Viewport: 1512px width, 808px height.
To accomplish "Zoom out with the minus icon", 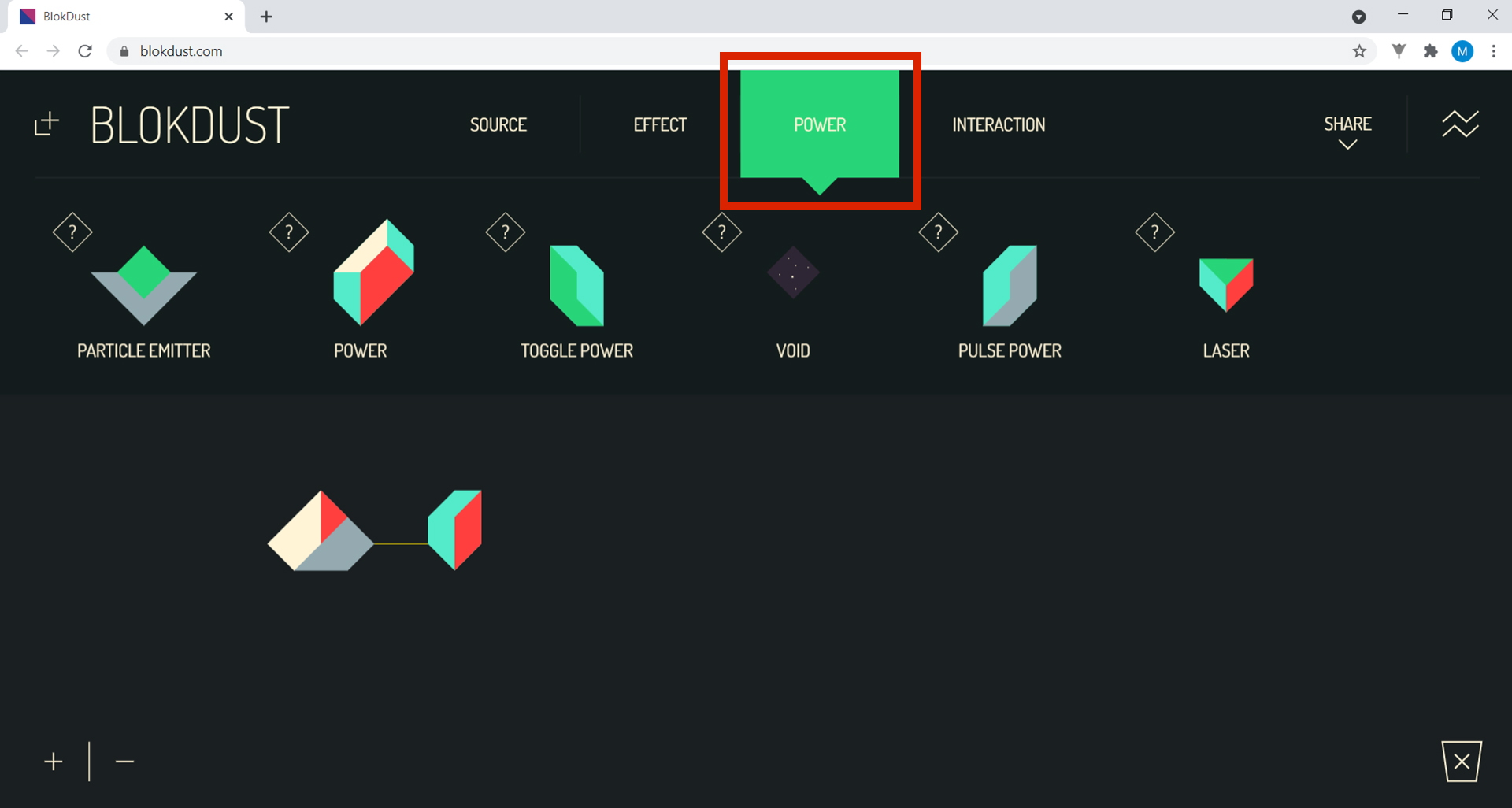I will [124, 762].
